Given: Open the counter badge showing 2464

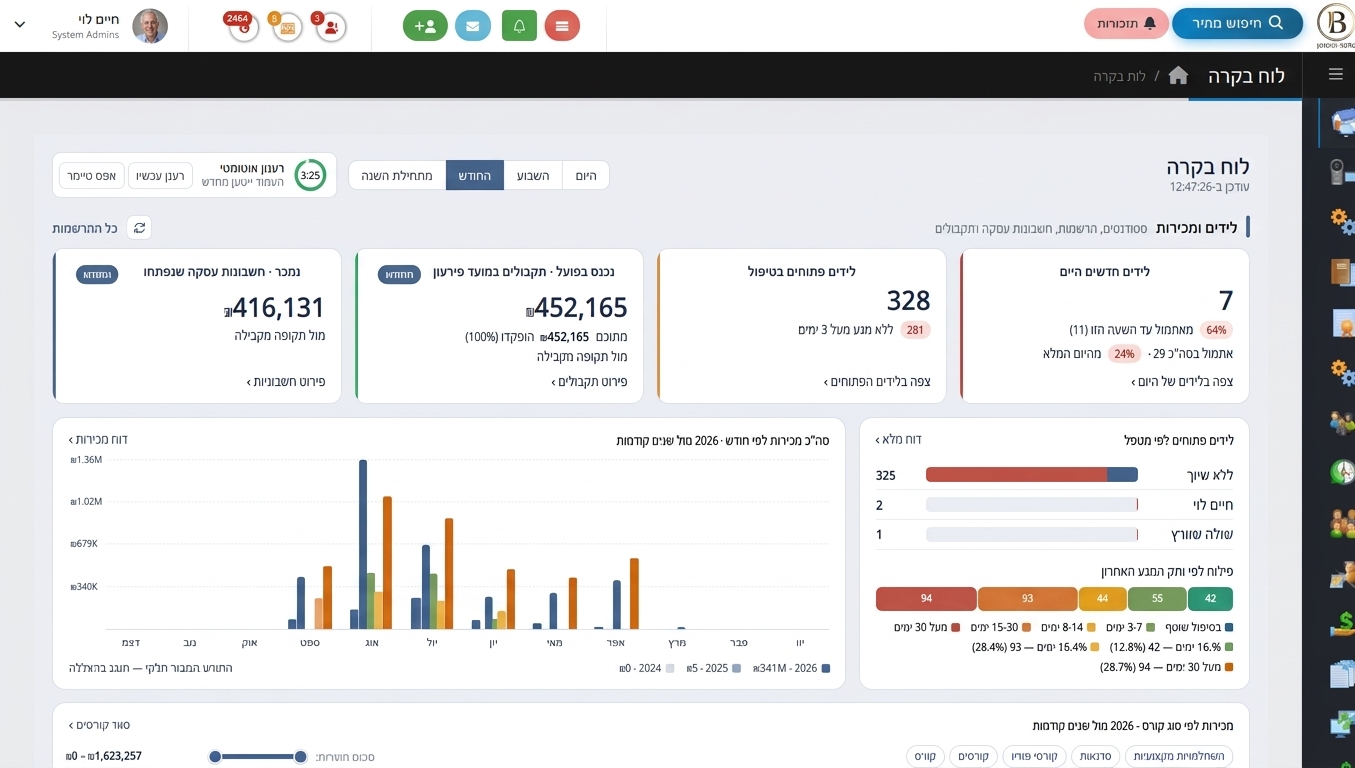Looking at the screenshot, I should (242, 26).
